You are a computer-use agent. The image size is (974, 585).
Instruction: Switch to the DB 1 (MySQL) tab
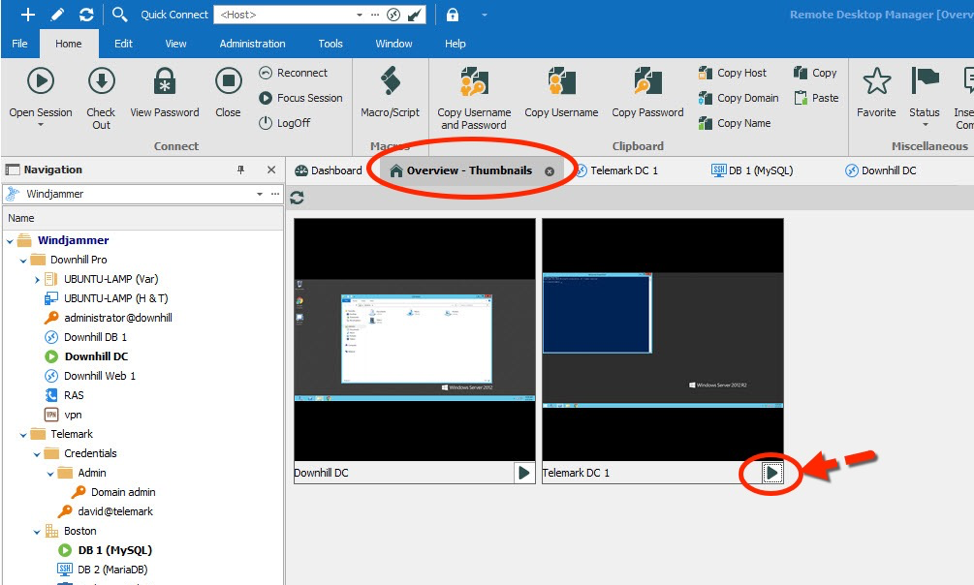pyautogui.click(x=752, y=171)
